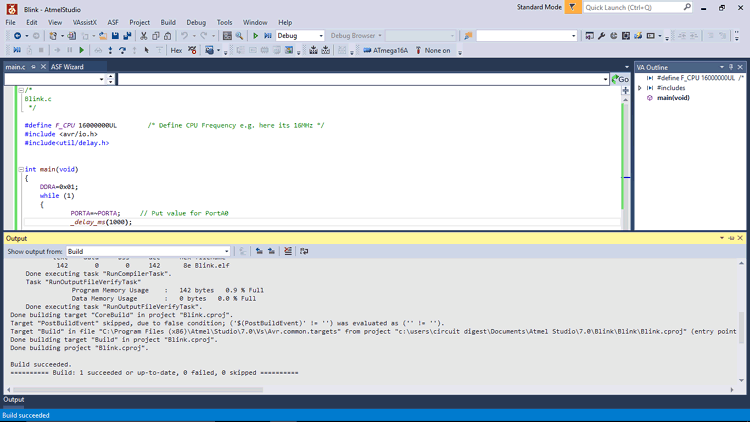Collapse the header comment block
Screen dimensions: 750x422
pyautogui.click(x=21, y=90)
